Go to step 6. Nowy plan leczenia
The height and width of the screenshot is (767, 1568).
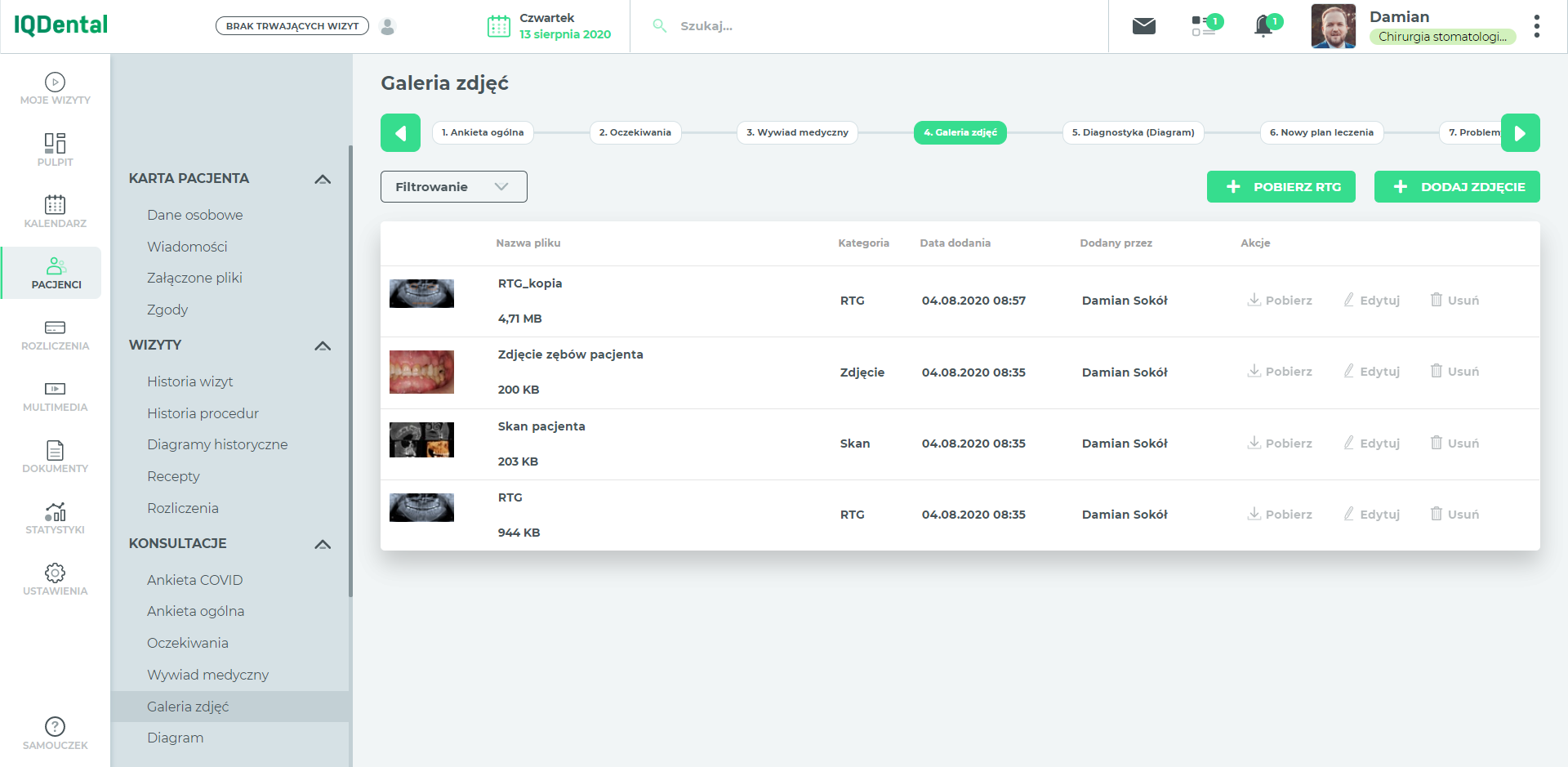point(1321,132)
